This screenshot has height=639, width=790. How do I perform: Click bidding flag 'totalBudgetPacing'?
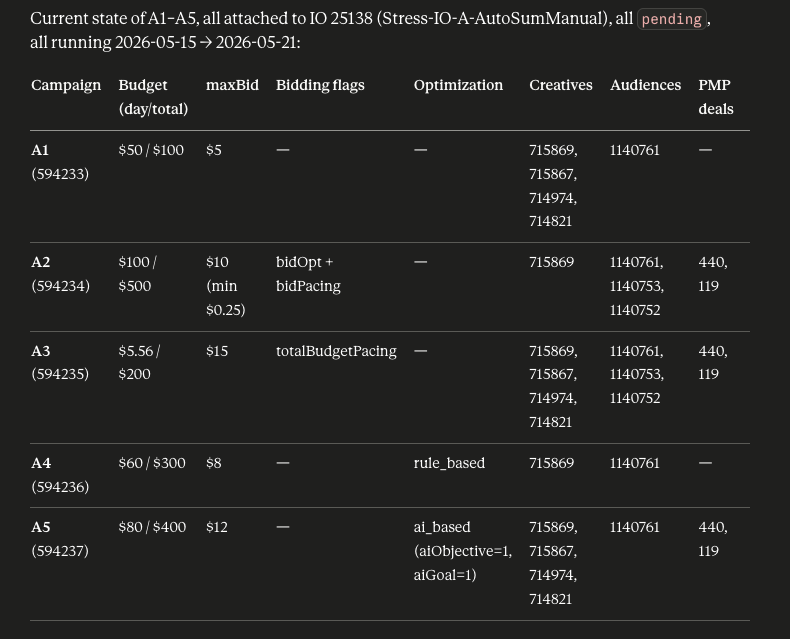tap(336, 351)
